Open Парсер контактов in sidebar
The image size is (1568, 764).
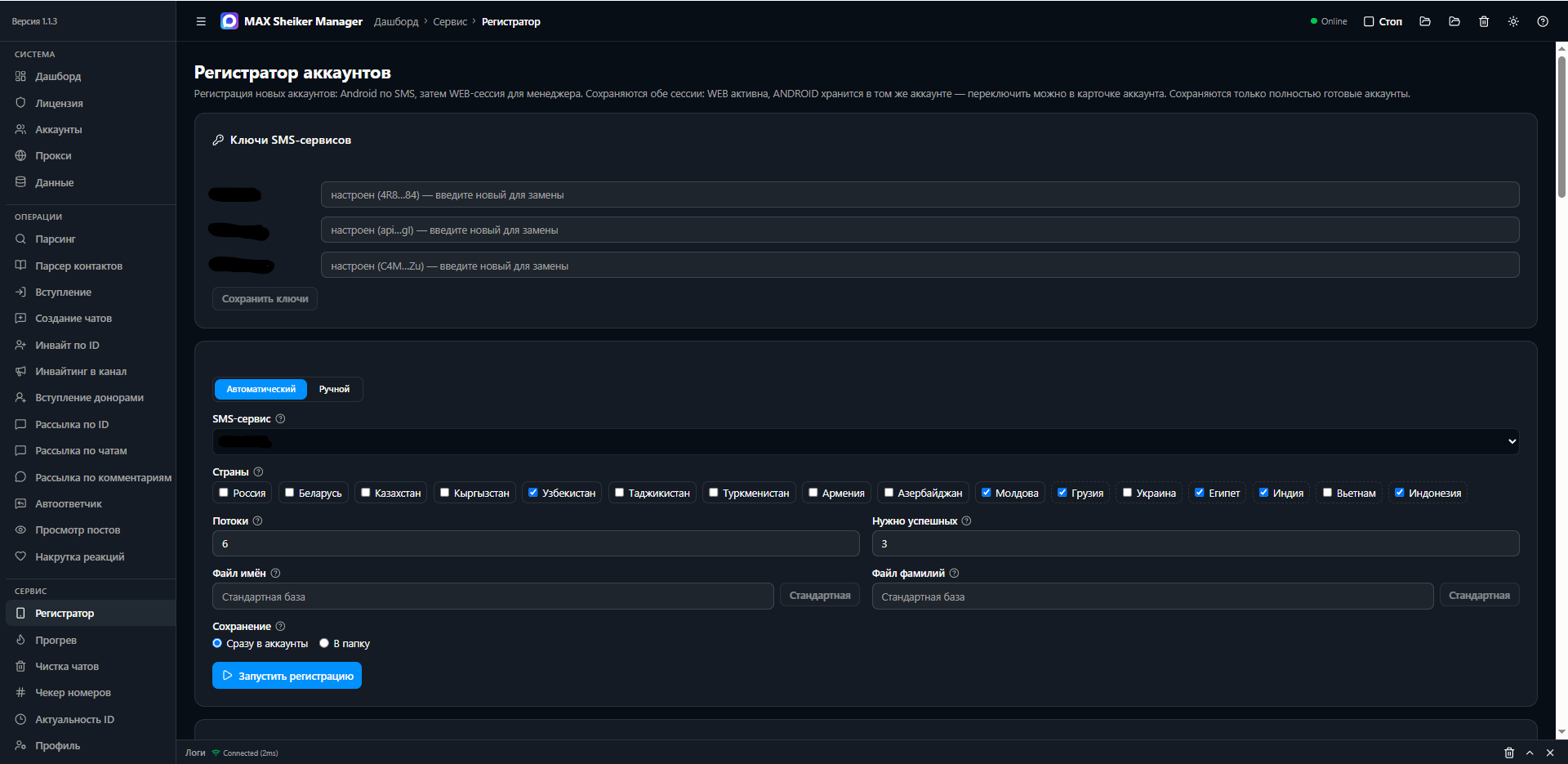click(x=78, y=266)
